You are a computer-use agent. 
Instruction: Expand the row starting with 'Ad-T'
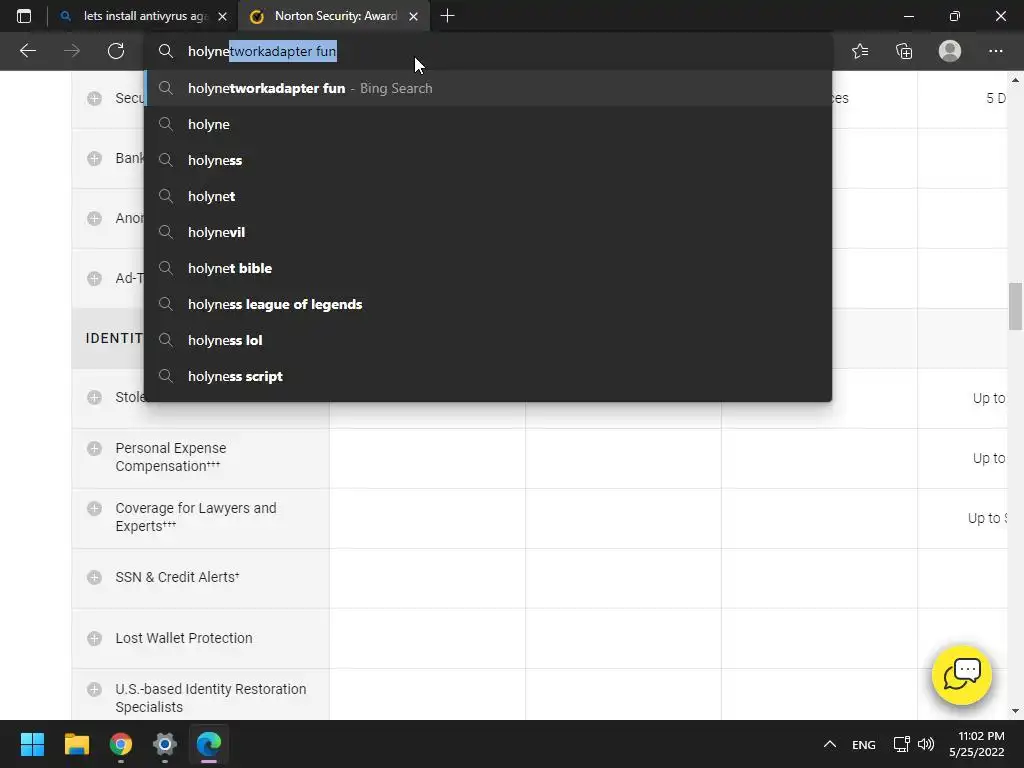95,278
